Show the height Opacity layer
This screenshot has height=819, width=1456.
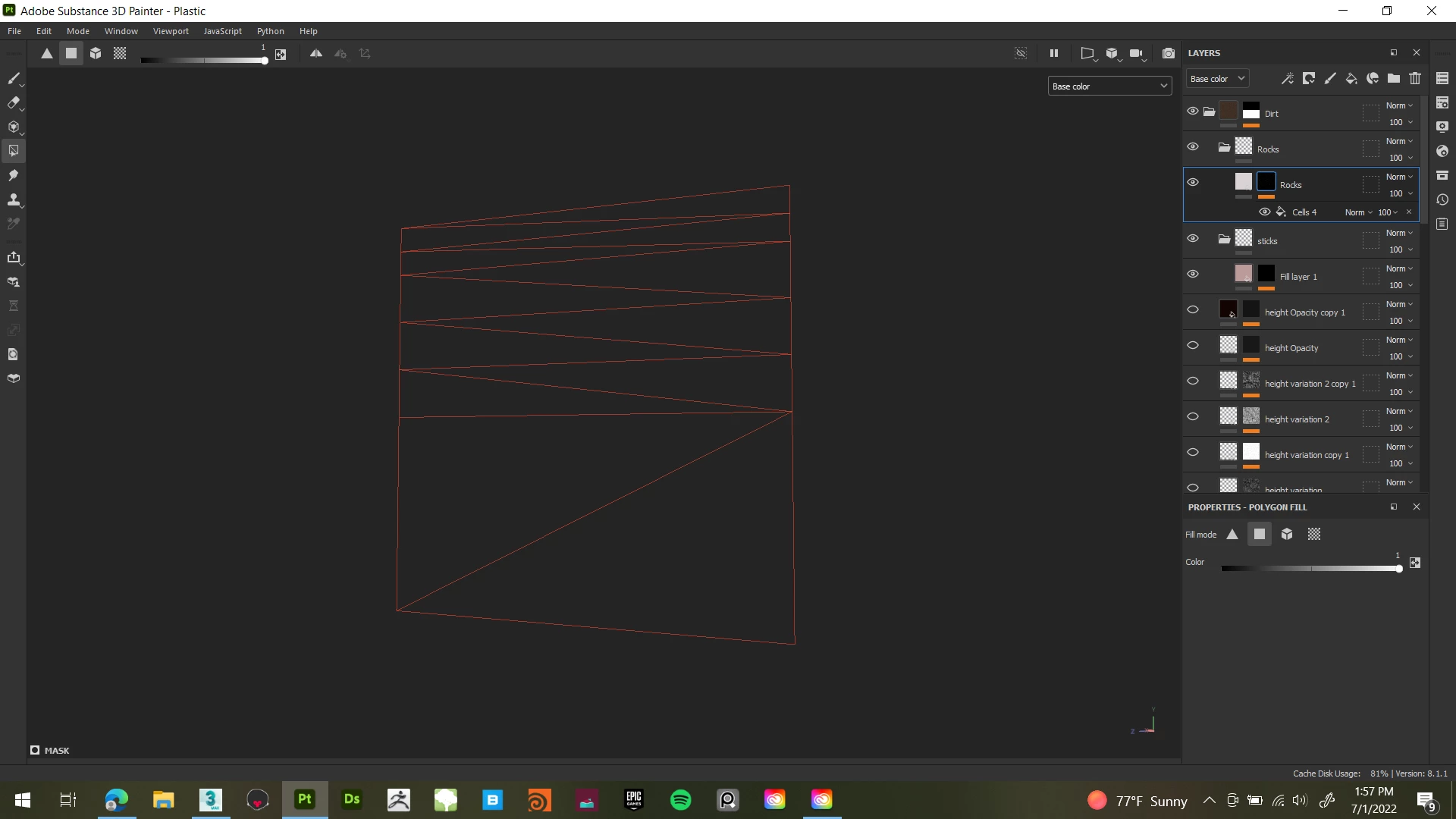pyautogui.click(x=1193, y=346)
